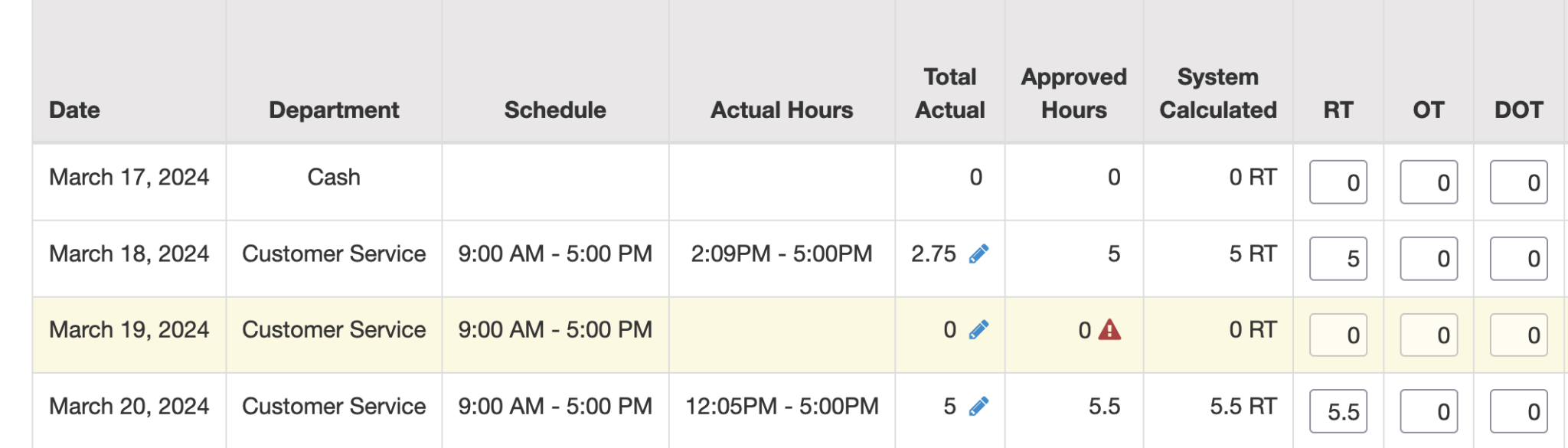
Task: Edit total actual hours for March 19
Action: coord(978,330)
